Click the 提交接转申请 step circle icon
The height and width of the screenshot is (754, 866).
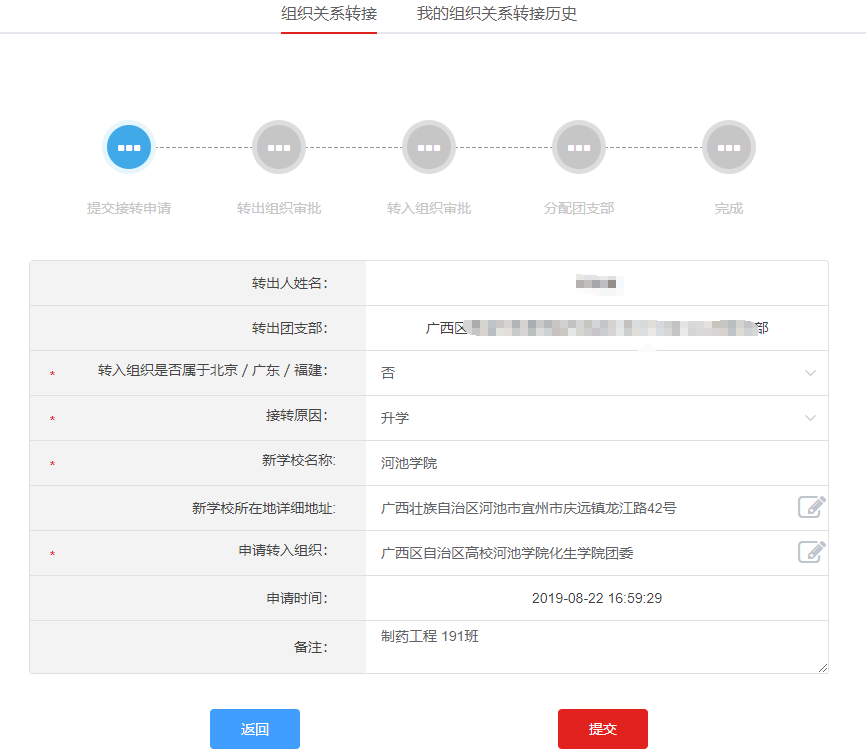coord(129,147)
